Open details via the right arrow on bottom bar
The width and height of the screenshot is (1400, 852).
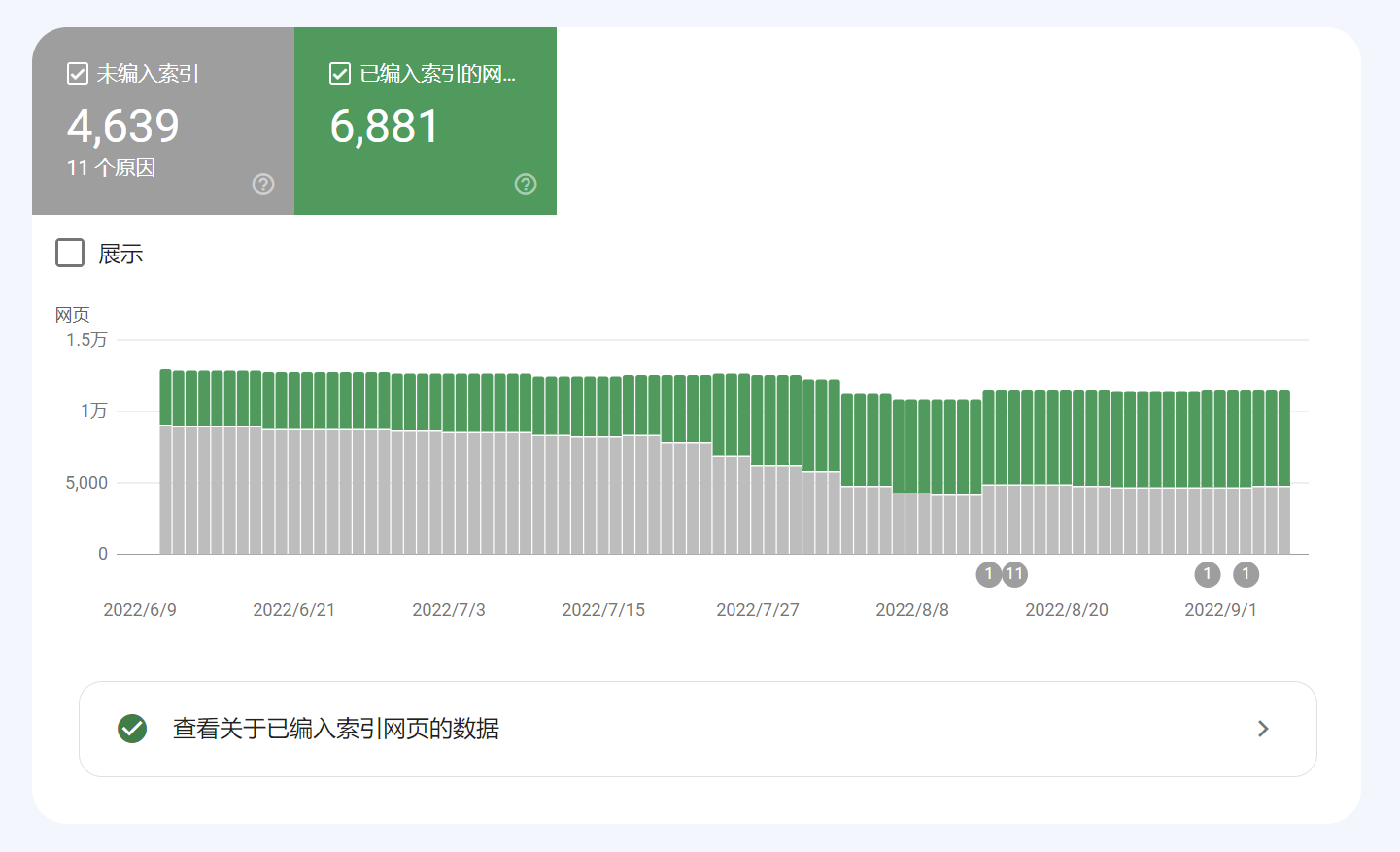point(1263,729)
